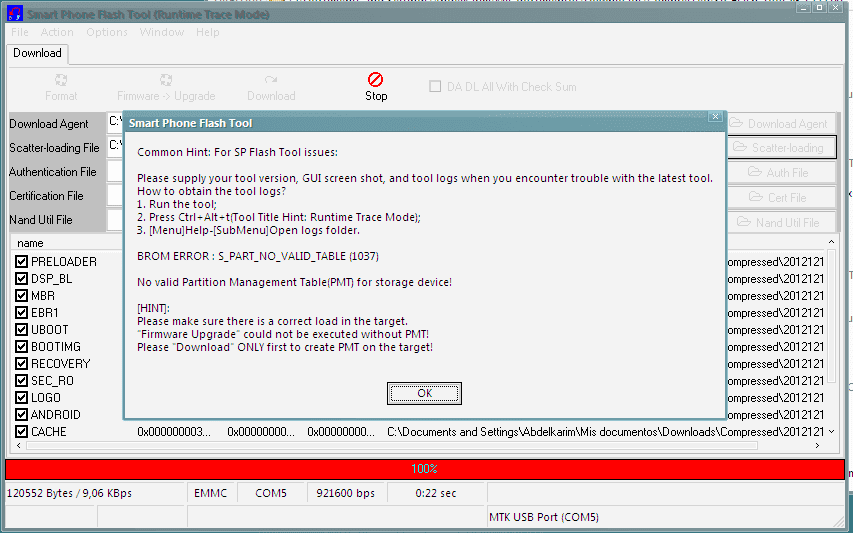Uncheck the CACHE partition checkbox
853x533 pixels.
(21, 431)
